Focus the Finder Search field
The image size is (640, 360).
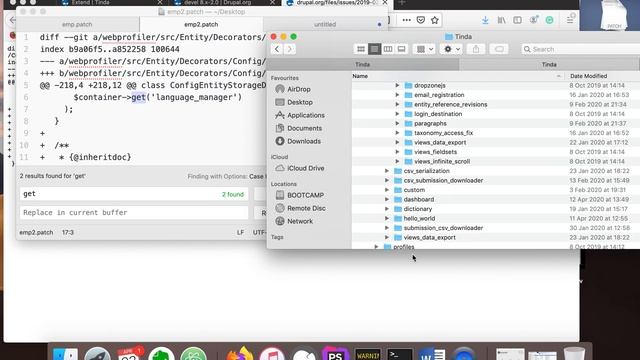[580, 49]
